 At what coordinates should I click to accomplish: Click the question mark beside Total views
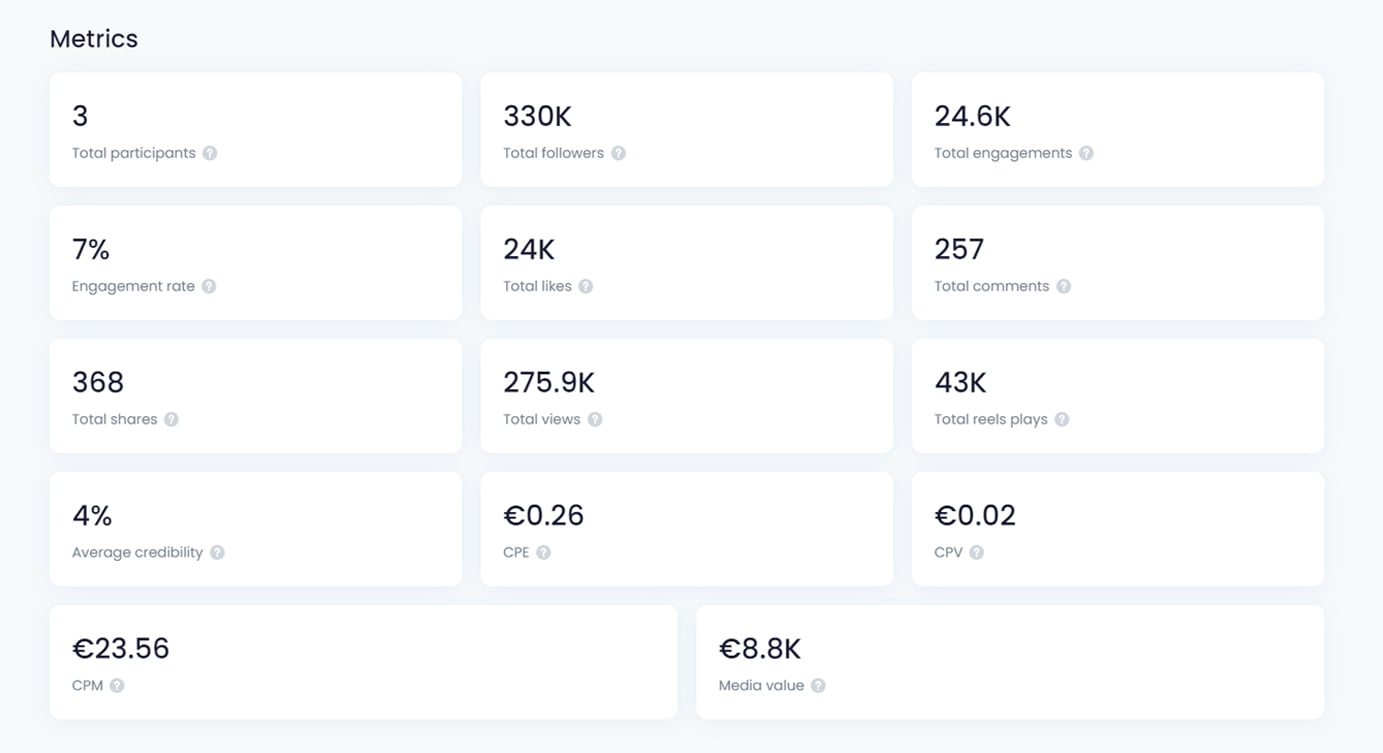point(595,419)
